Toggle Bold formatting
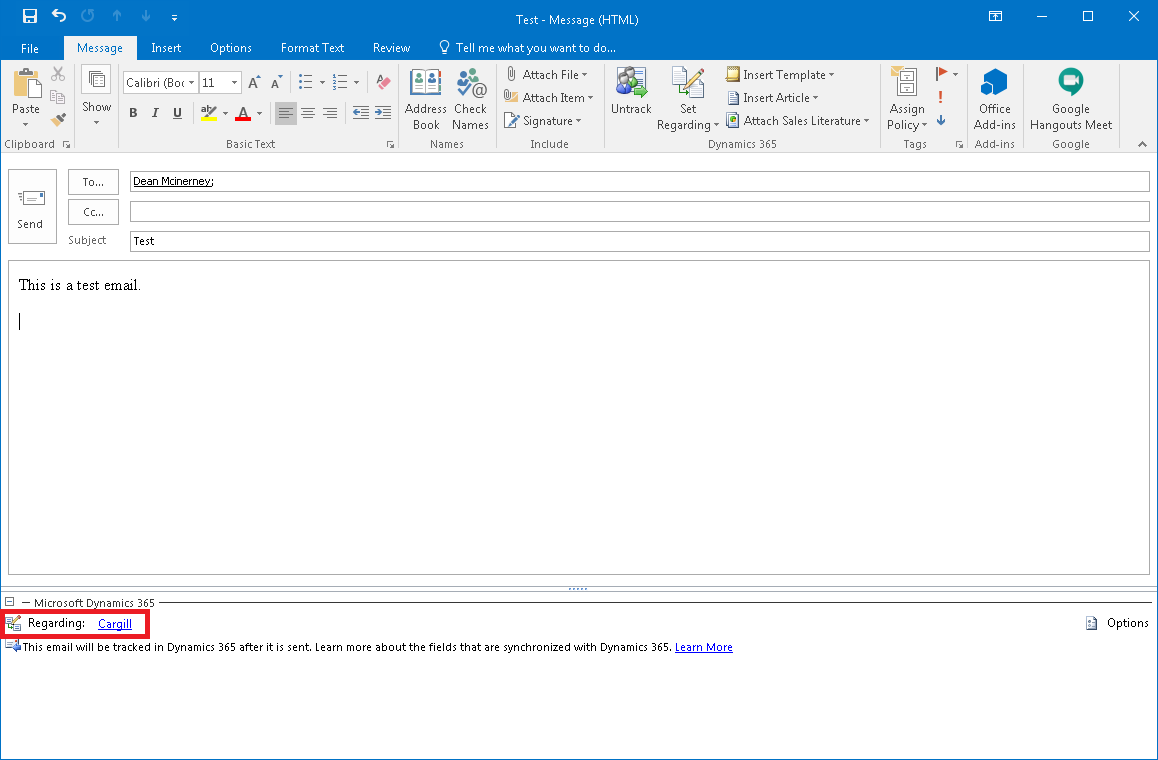 (133, 113)
